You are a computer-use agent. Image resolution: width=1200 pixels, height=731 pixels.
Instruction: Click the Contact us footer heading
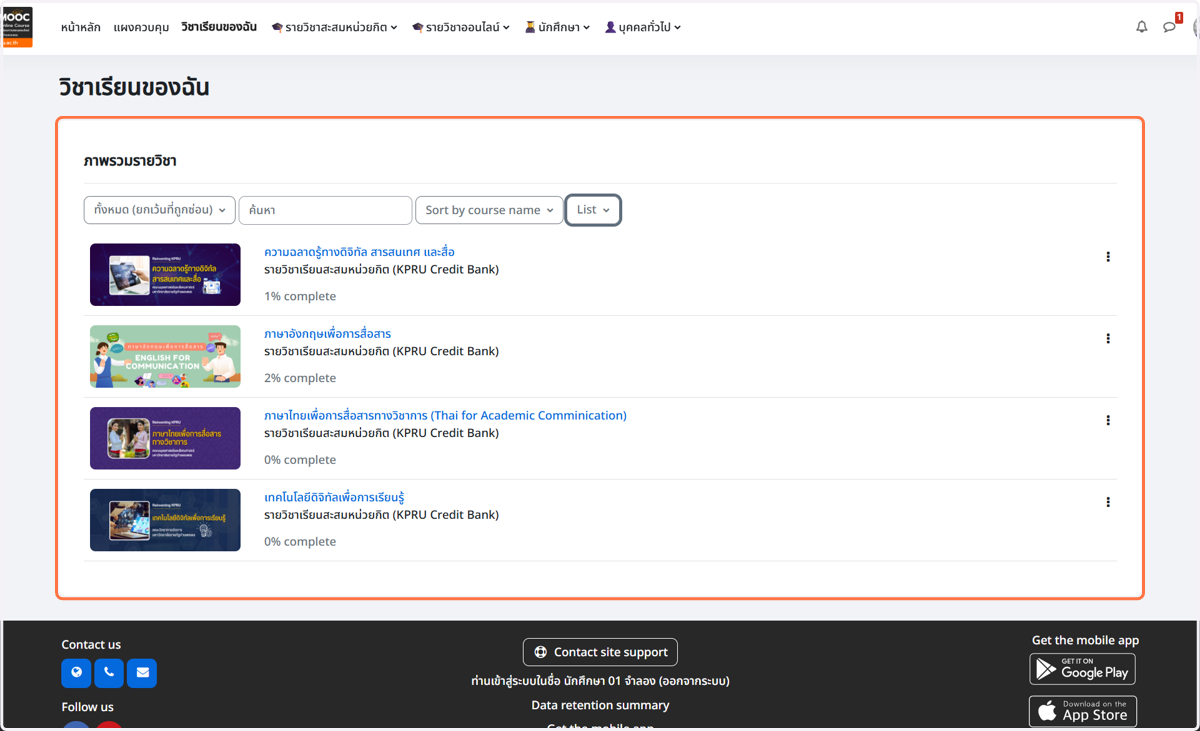[91, 645]
